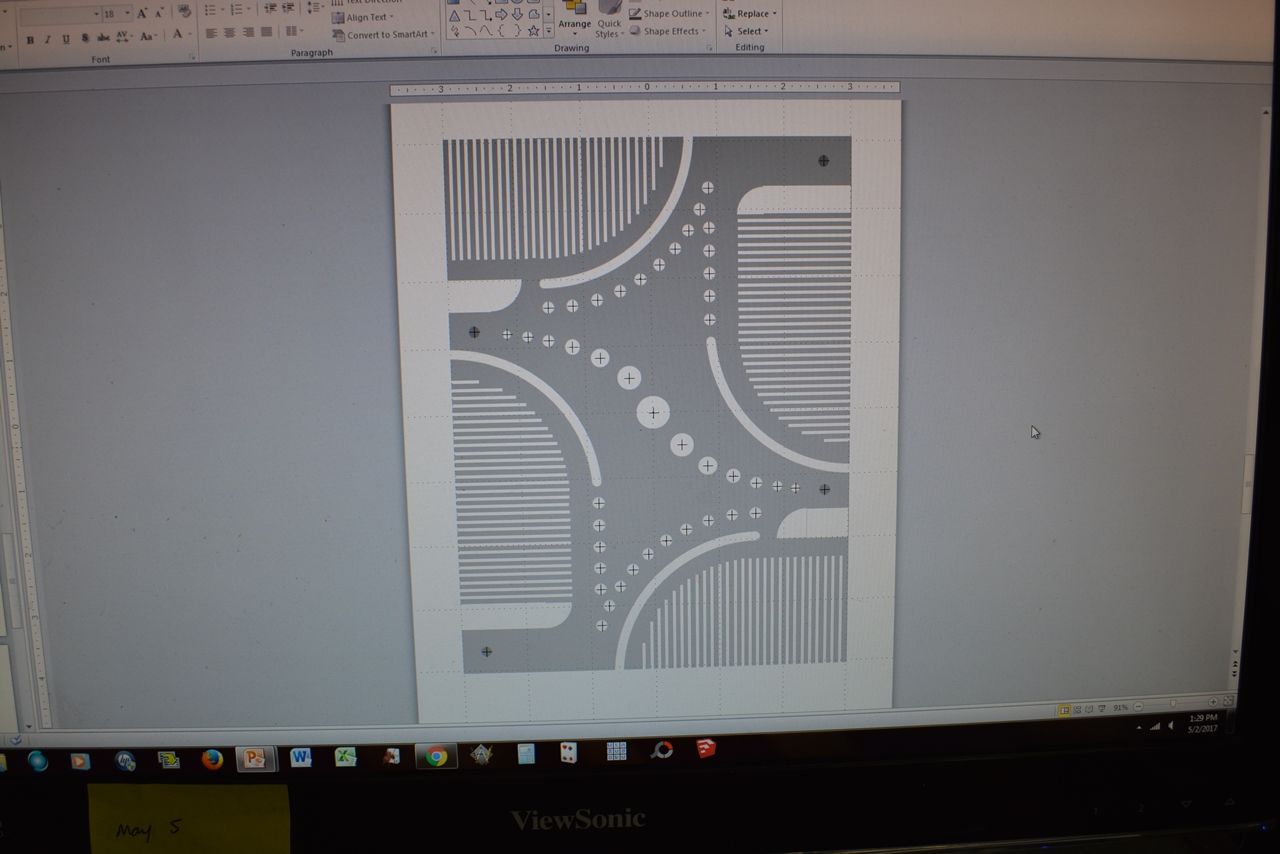Select the star shape
This screenshot has height=854, width=1280.
coord(534,30)
